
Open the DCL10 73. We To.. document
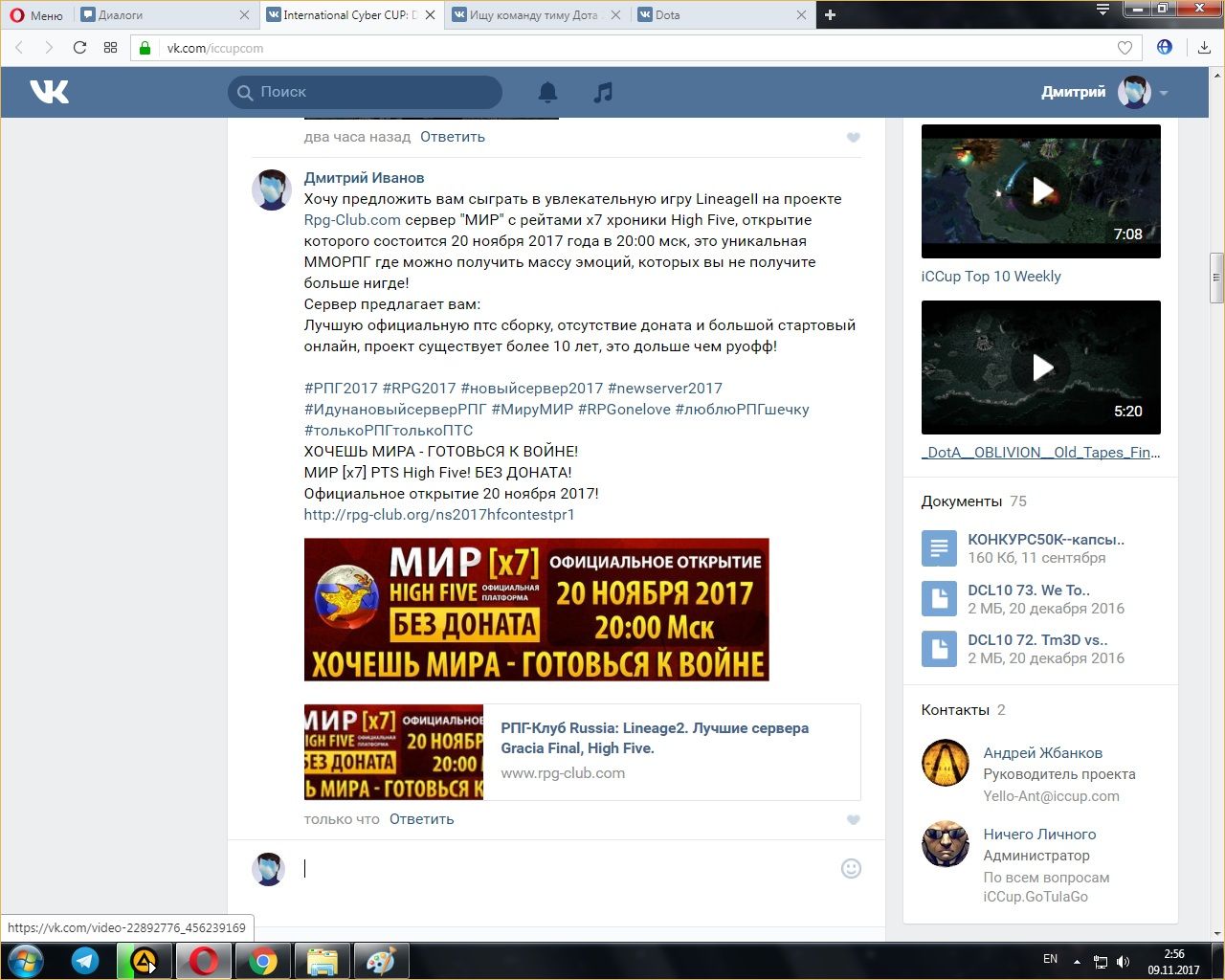(1029, 590)
